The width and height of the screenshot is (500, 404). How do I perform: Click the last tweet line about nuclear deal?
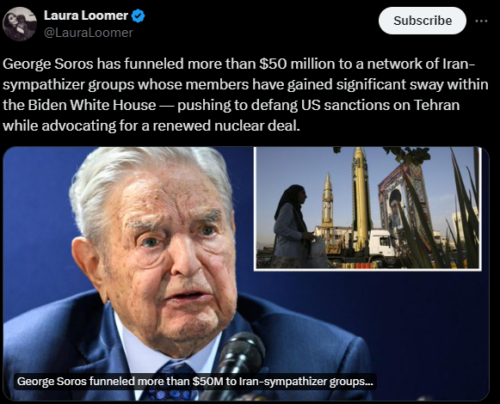pyautogui.click(x=151, y=126)
